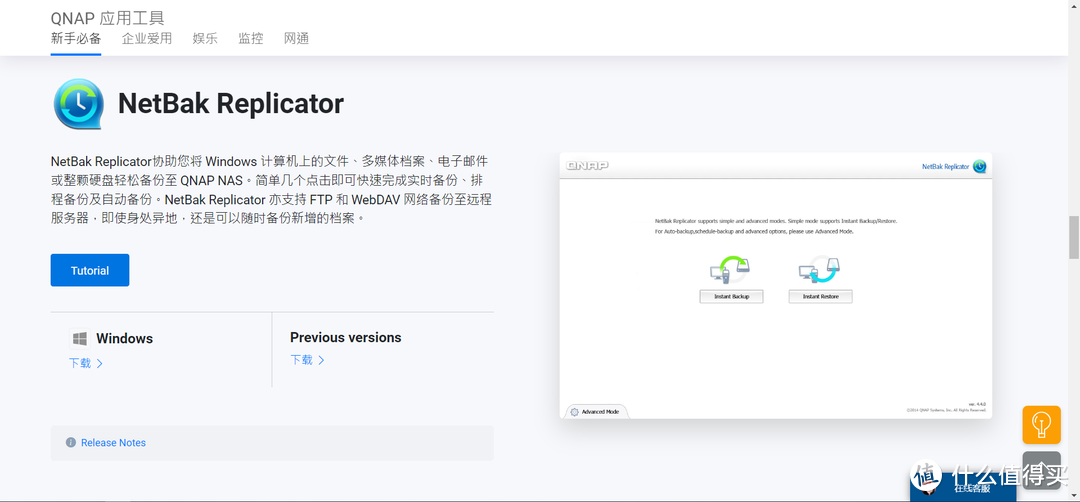Click the 下载 link under Previous versions
The height and width of the screenshot is (502, 1080).
[307, 359]
